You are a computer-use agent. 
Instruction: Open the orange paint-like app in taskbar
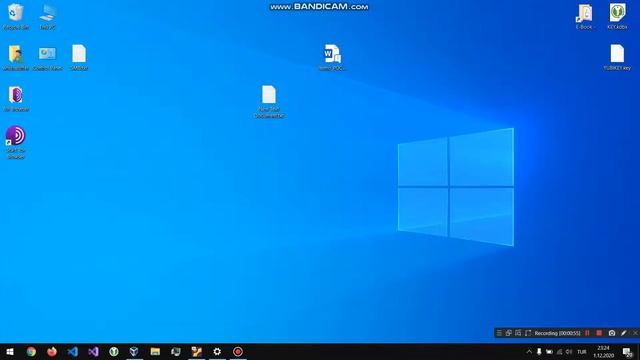click(x=196, y=351)
